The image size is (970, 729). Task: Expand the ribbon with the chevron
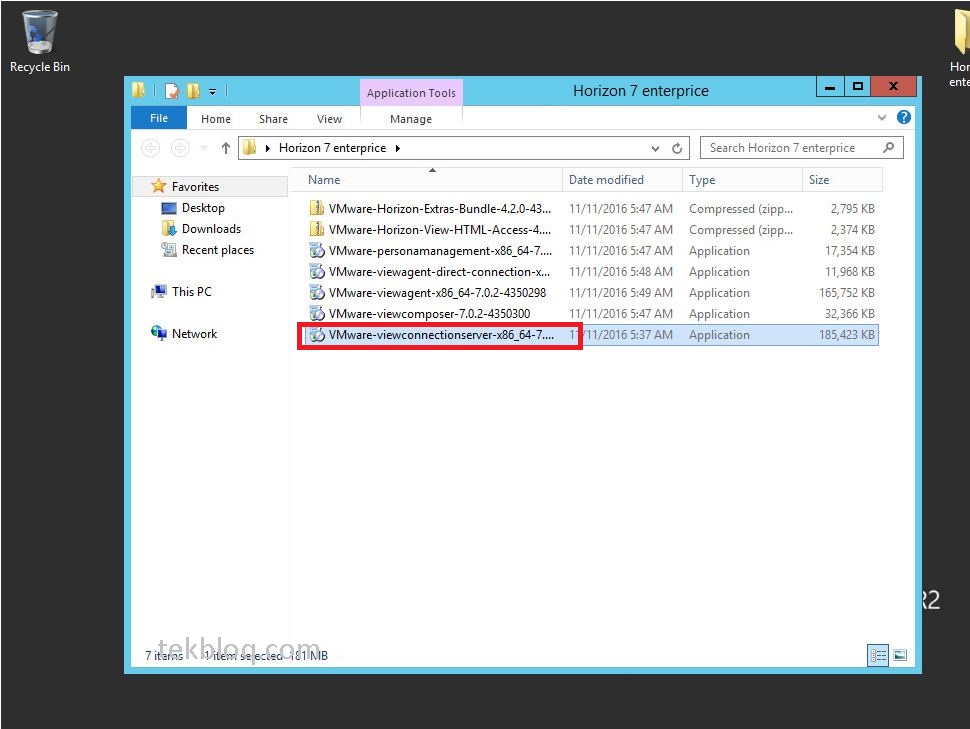[882, 117]
